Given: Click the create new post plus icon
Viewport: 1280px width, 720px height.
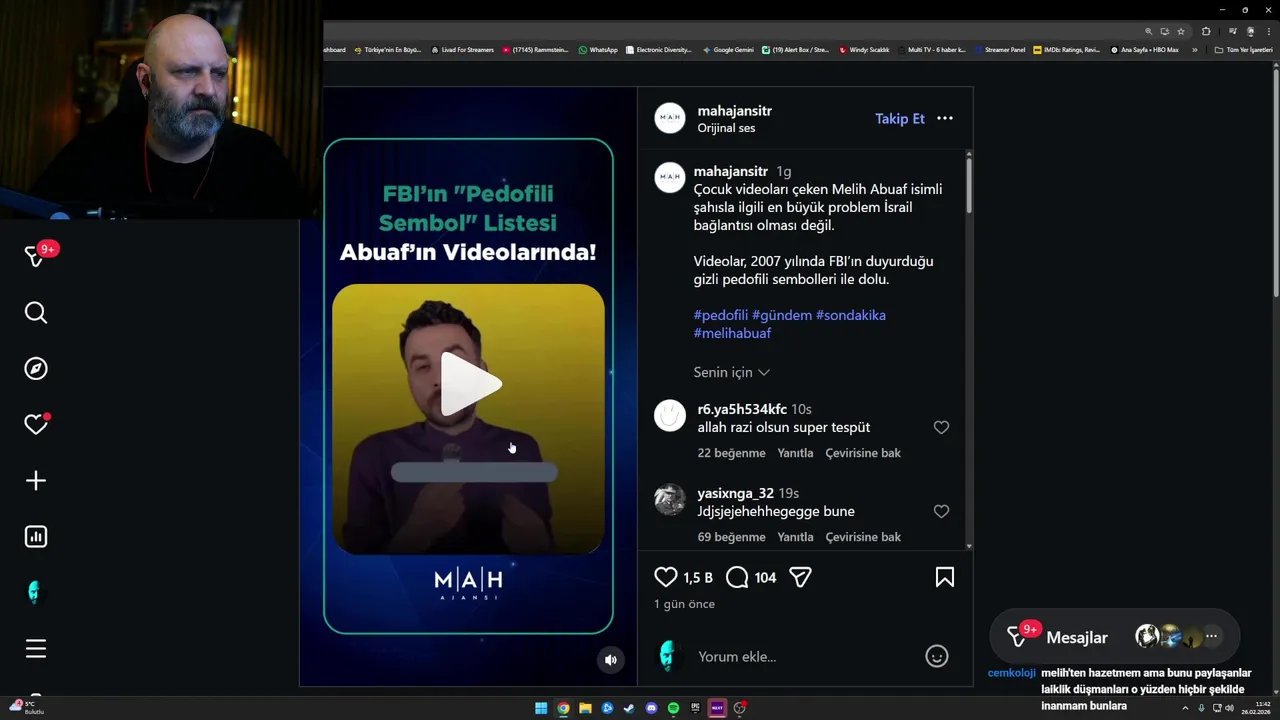Looking at the screenshot, I should point(36,481).
